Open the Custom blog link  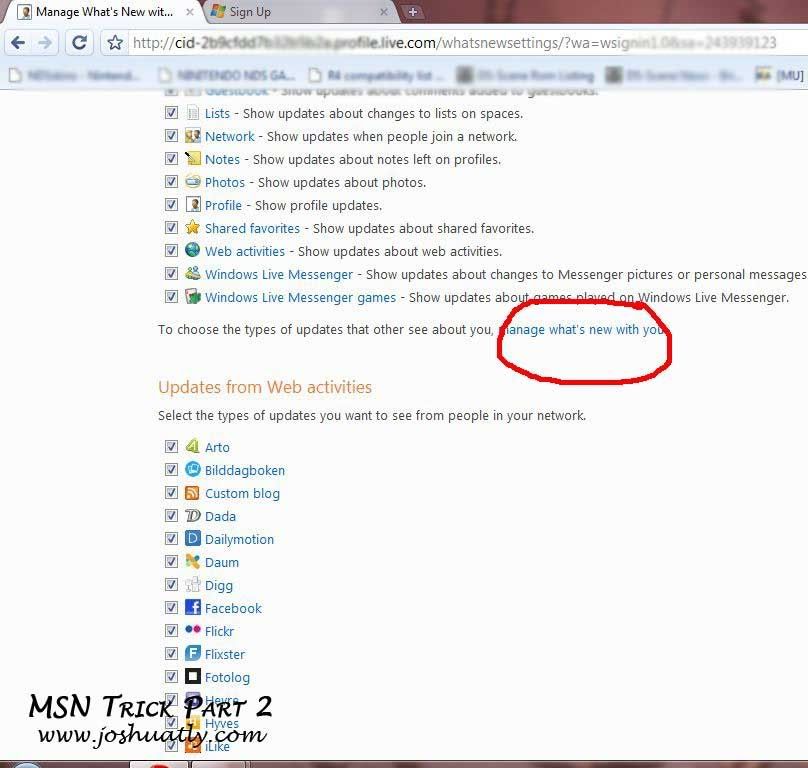click(x=242, y=493)
